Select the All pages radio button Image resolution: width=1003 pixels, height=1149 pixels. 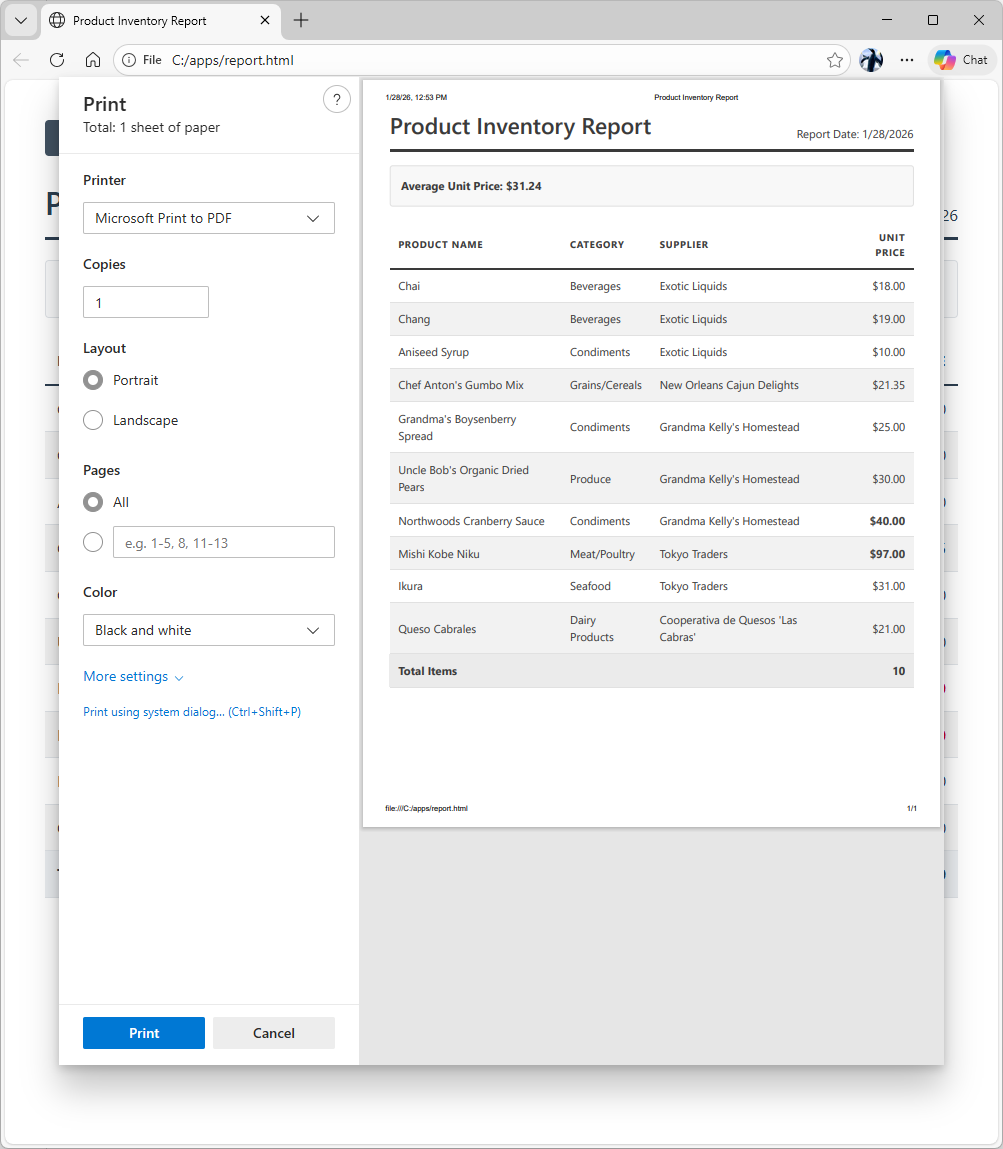[x=93, y=502]
